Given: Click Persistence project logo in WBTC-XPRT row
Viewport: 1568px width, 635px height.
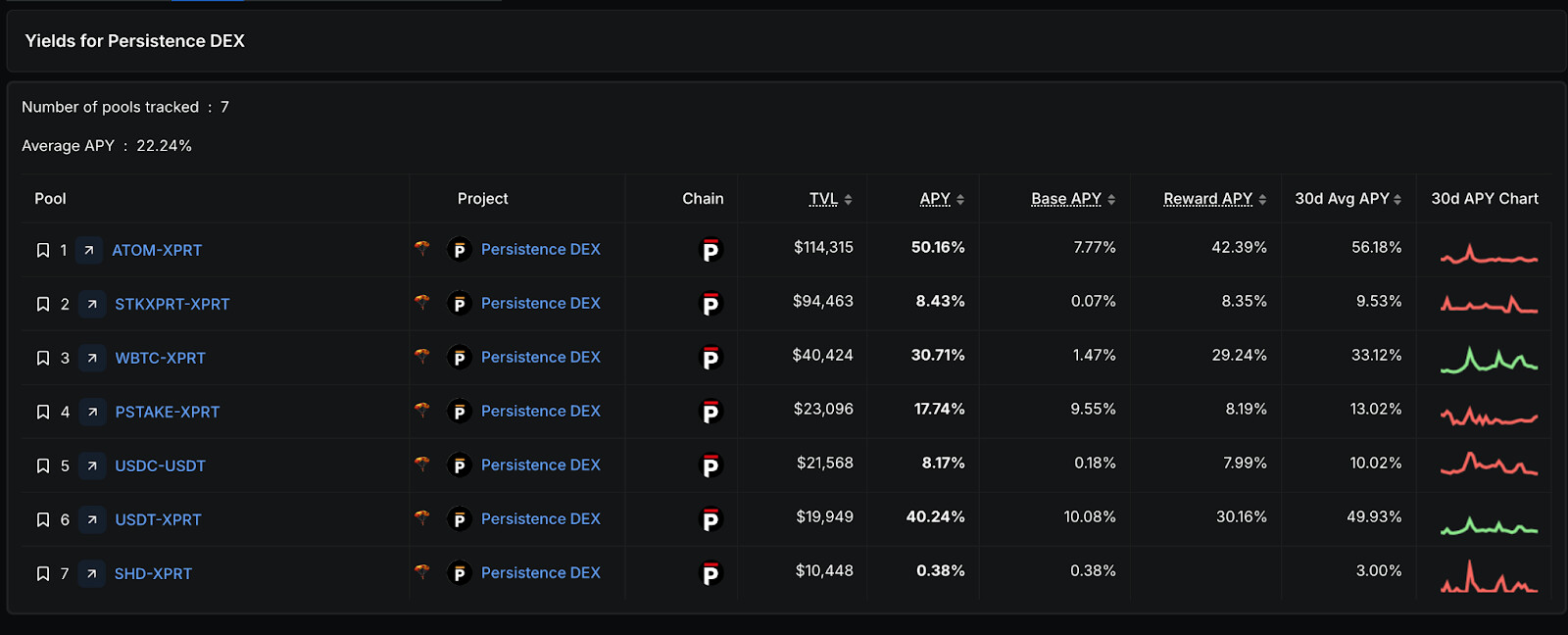Looking at the screenshot, I should point(459,358).
